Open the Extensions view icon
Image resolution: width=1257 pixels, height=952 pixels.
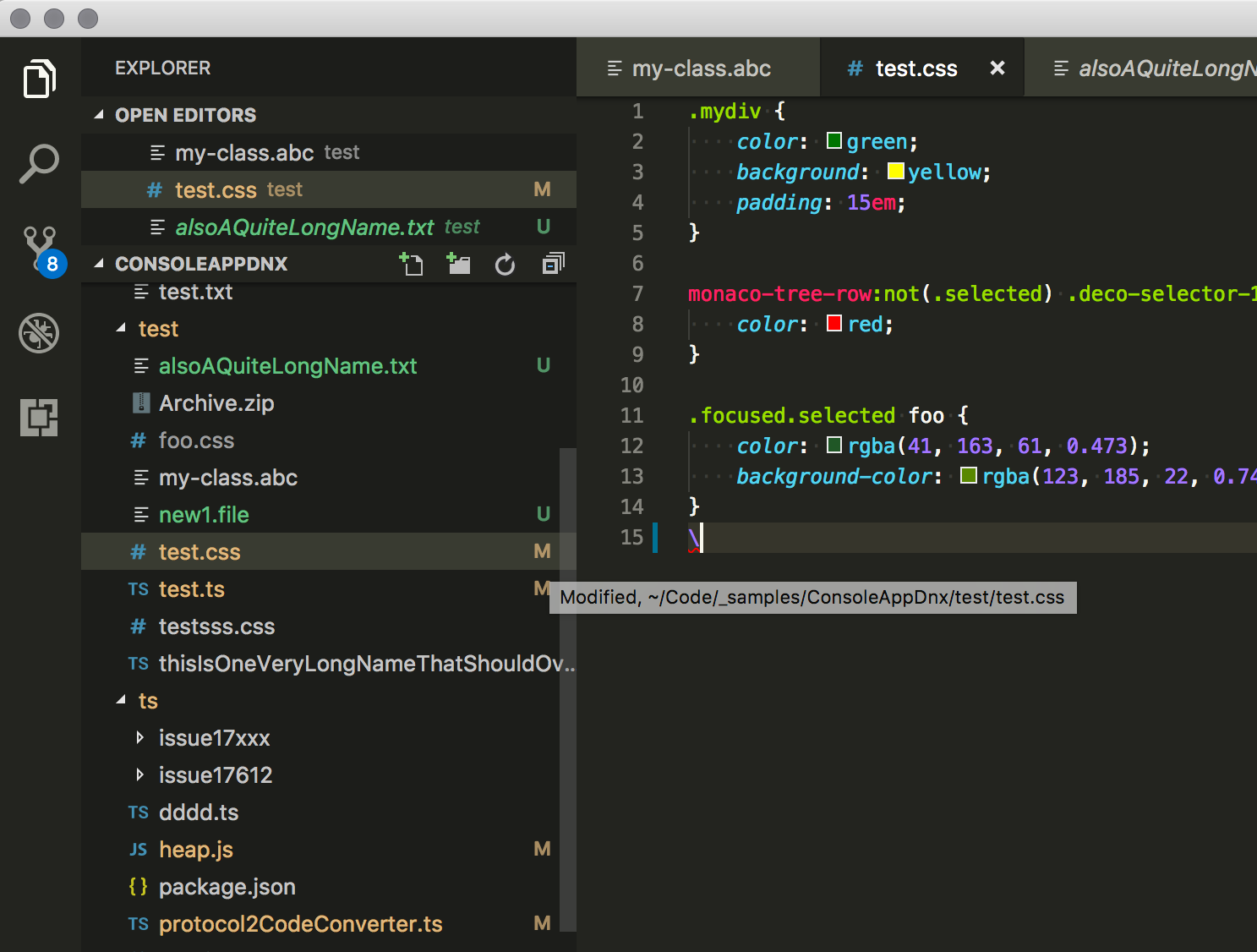tap(38, 416)
